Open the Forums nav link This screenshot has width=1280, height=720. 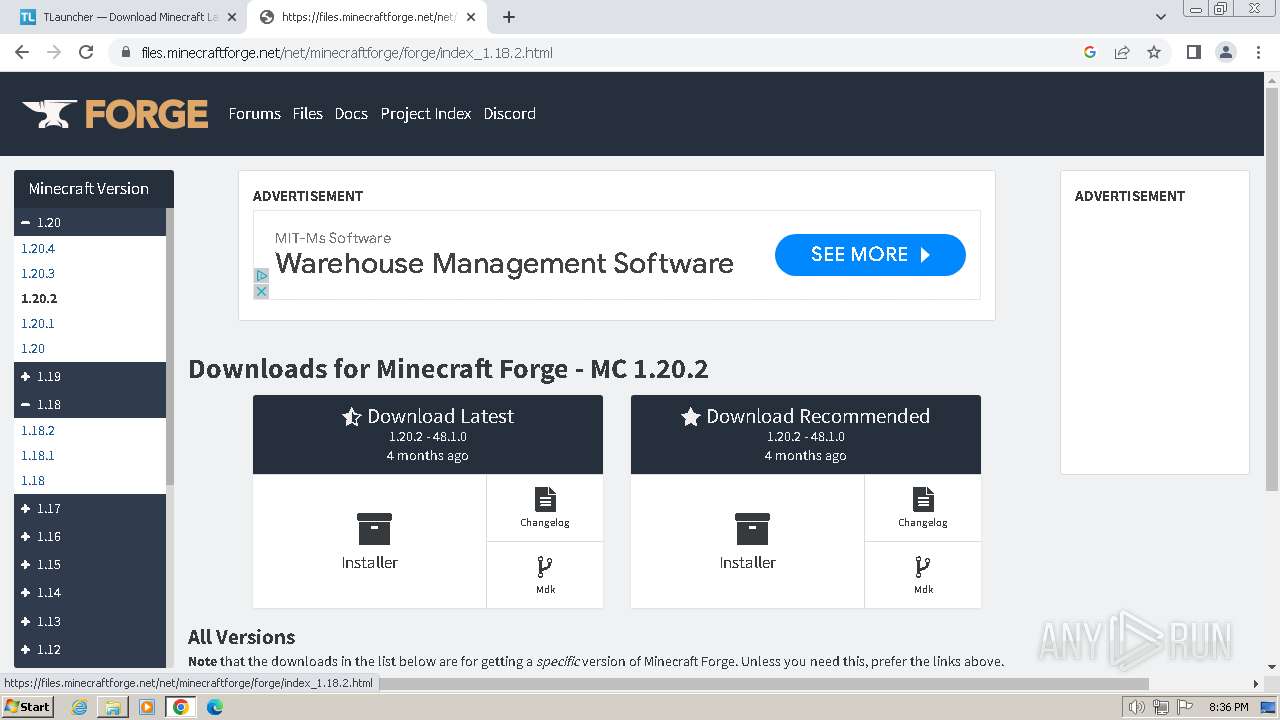point(254,113)
